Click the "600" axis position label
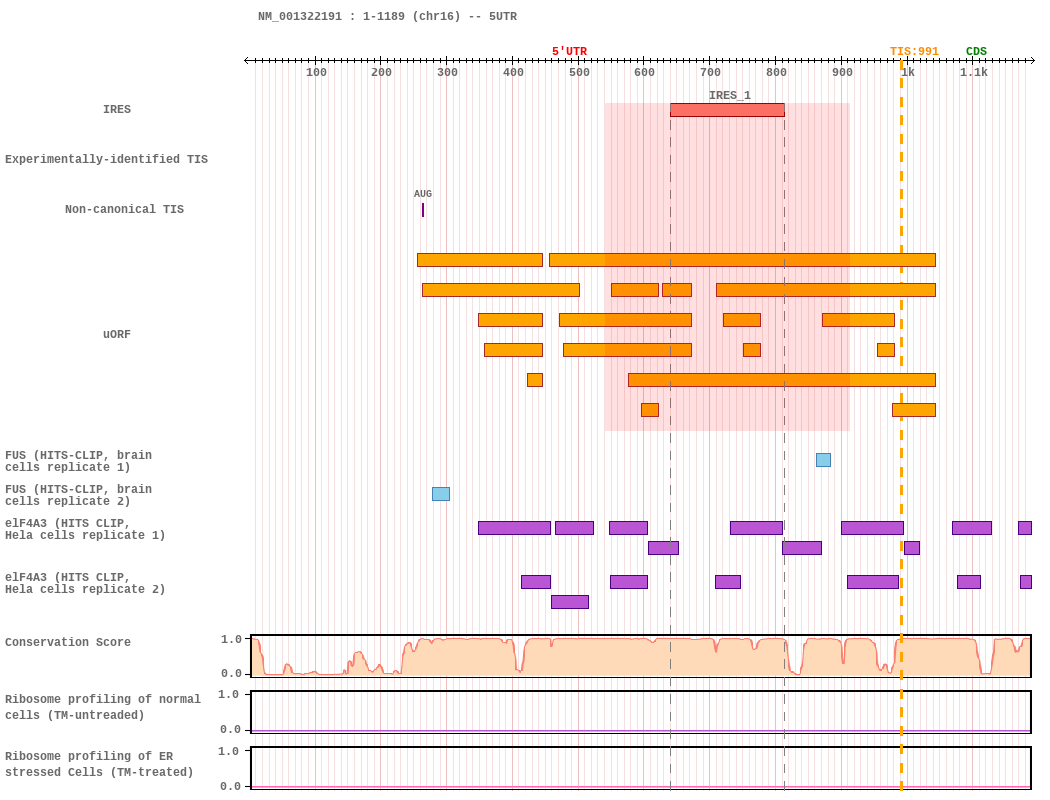Viewport: 1050px width, 800px height. 644,72
